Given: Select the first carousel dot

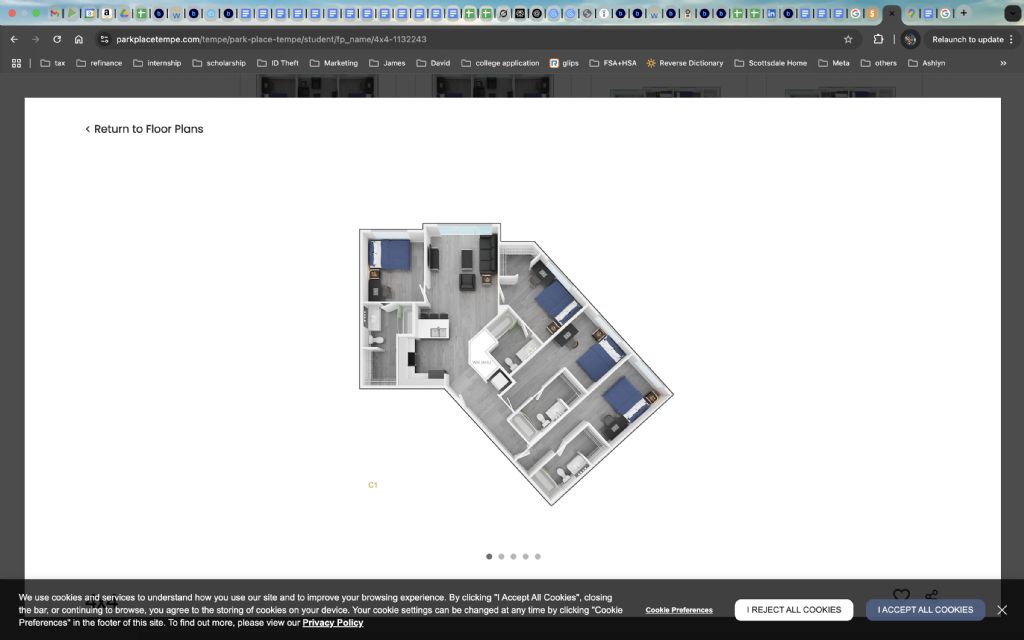Looking at the screenshot, I should tap(489, 556).
